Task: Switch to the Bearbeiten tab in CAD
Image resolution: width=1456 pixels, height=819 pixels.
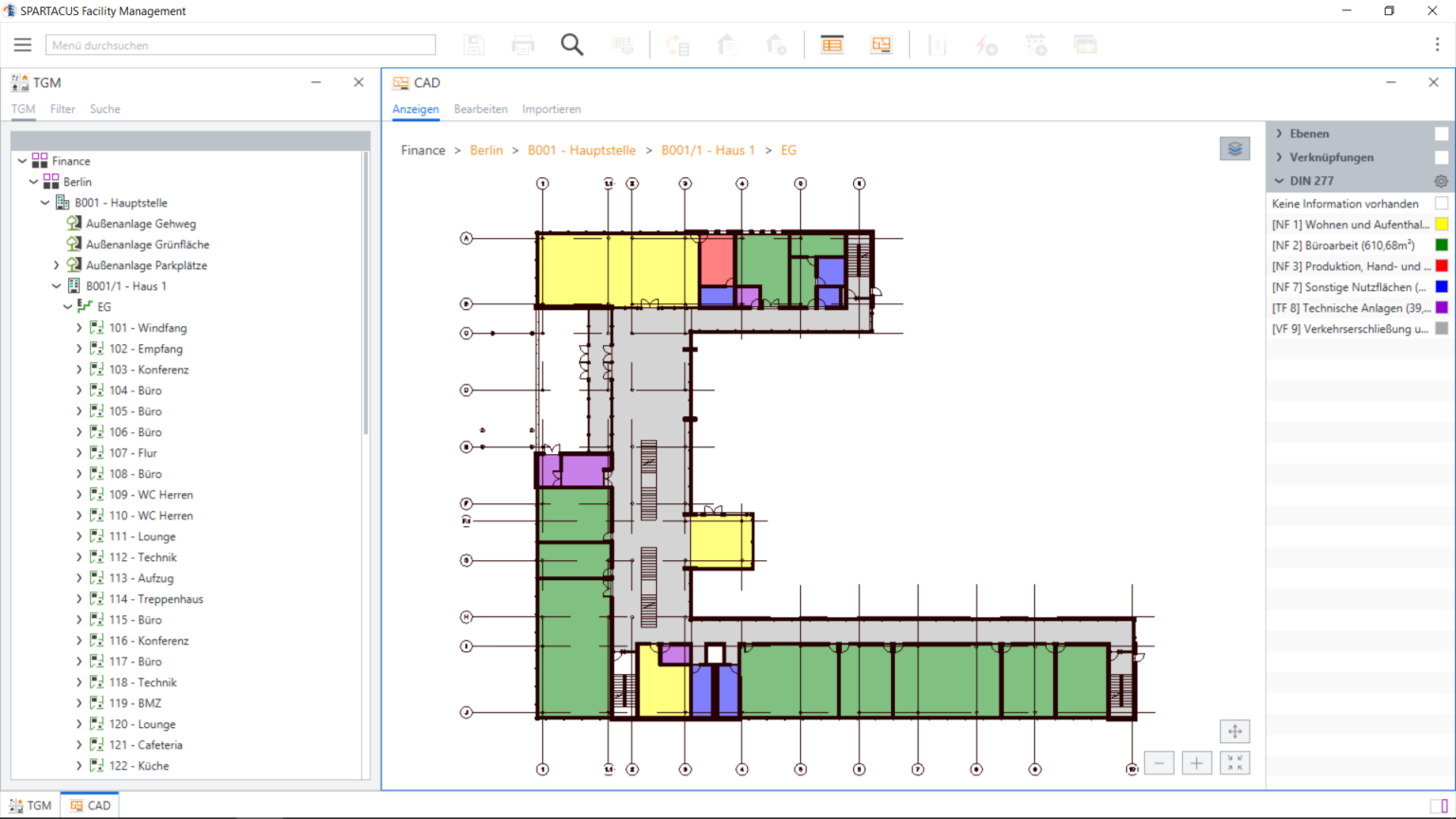Action: [x=481, y=109]
